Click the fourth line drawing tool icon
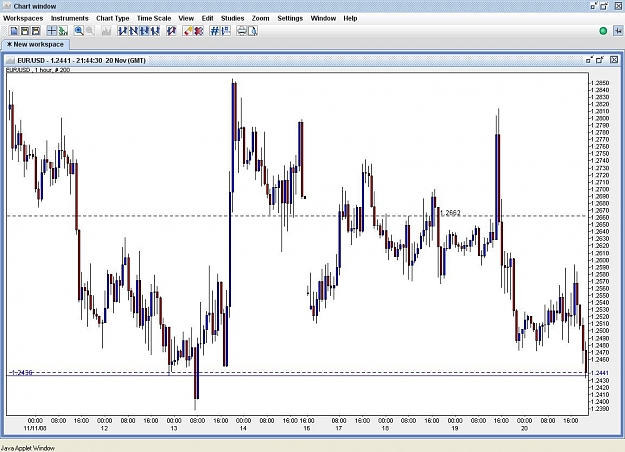625x452 pixels. pos(155,31)
